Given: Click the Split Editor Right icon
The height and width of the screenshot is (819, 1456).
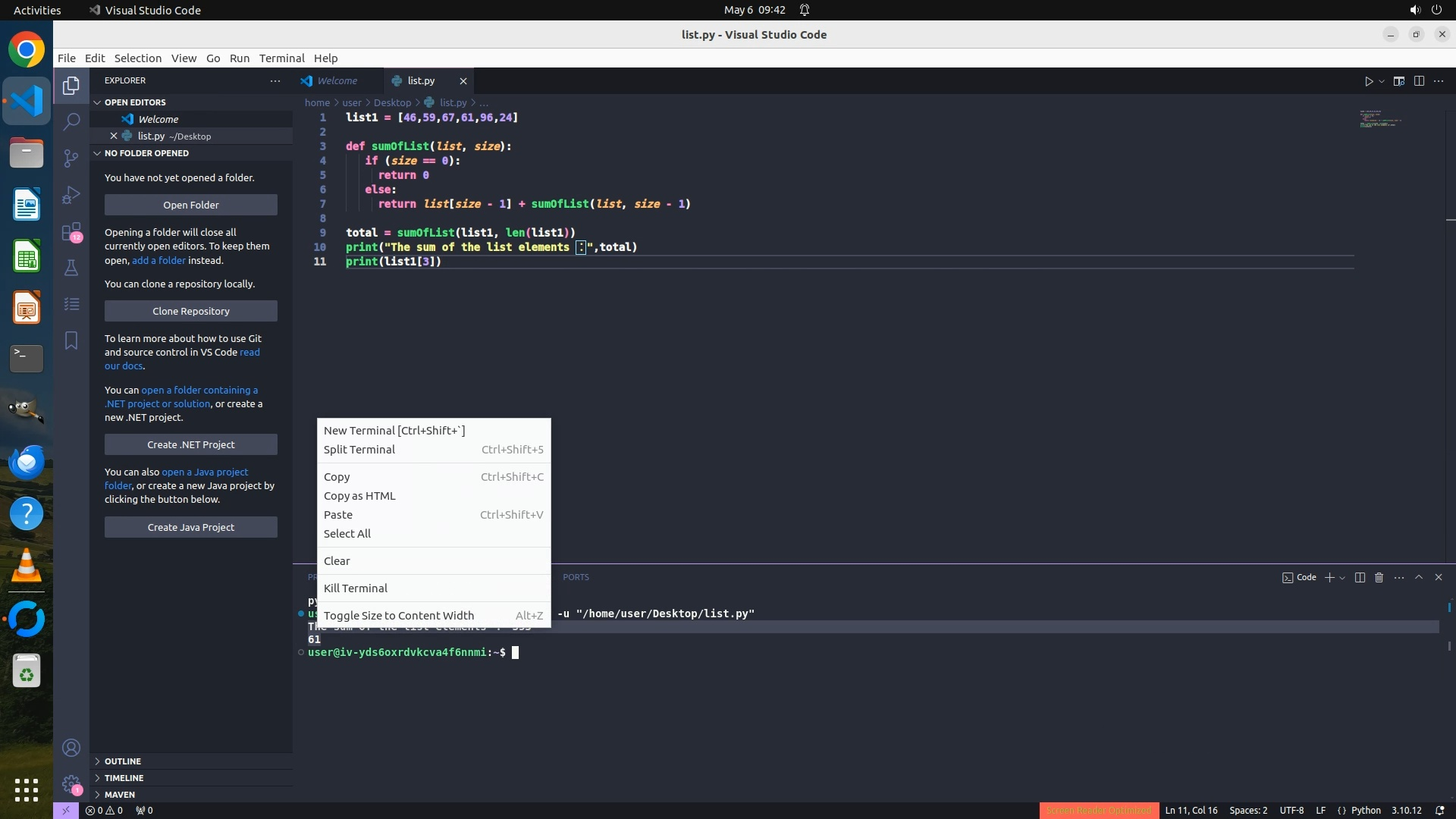Looking at the screenshot, I should (1419, 81).
